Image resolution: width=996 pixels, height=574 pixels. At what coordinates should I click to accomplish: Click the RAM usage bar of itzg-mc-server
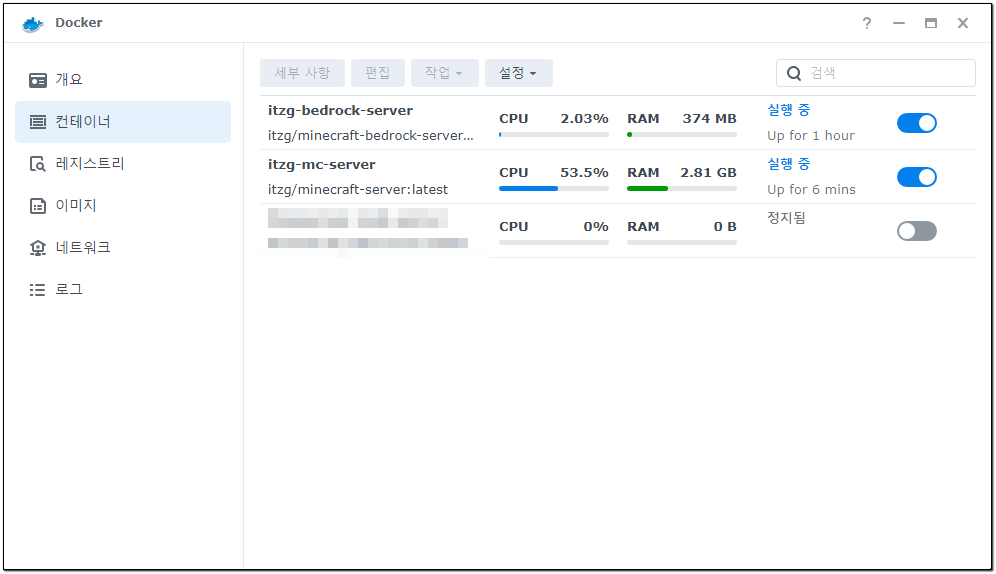pyautogui.click(x=682, y=189)
